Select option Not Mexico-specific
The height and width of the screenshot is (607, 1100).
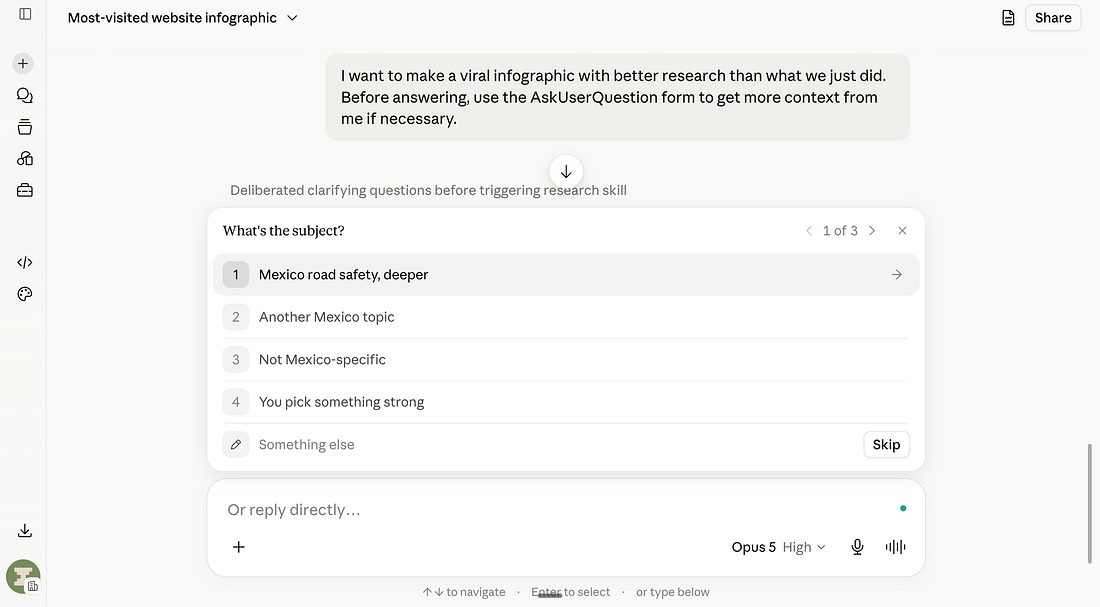566,360
